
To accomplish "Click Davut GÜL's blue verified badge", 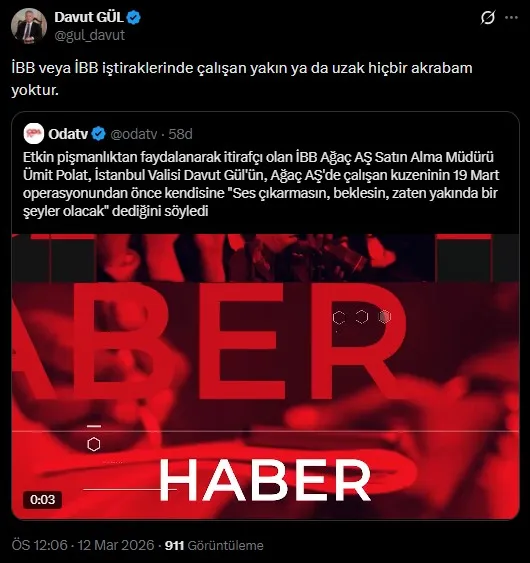I will point(134,17).
